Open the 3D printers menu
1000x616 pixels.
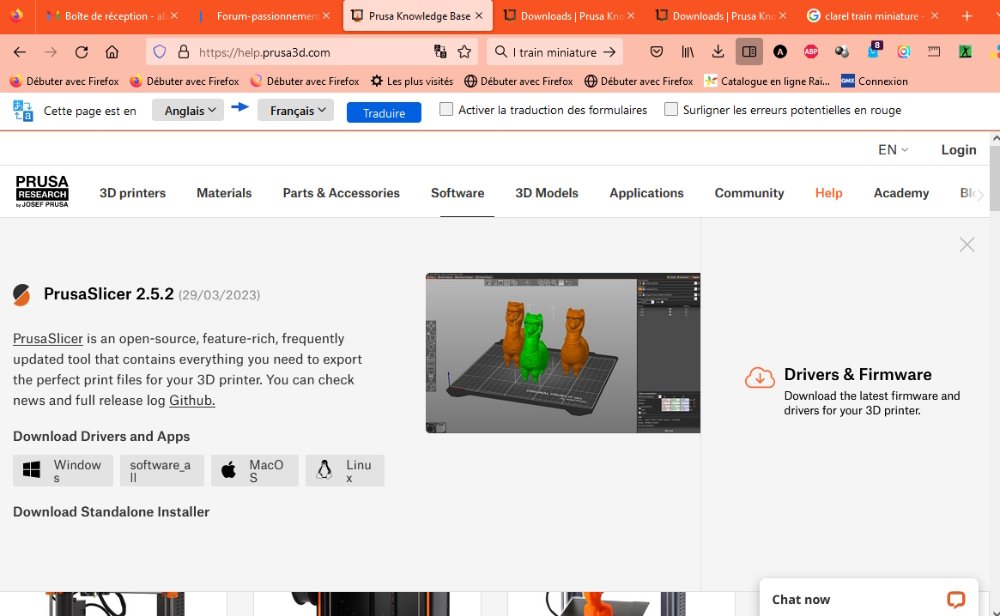tap(133, 193)
